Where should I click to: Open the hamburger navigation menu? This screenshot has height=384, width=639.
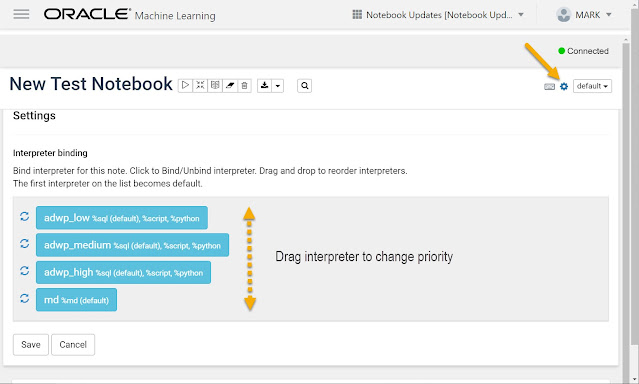21,14
